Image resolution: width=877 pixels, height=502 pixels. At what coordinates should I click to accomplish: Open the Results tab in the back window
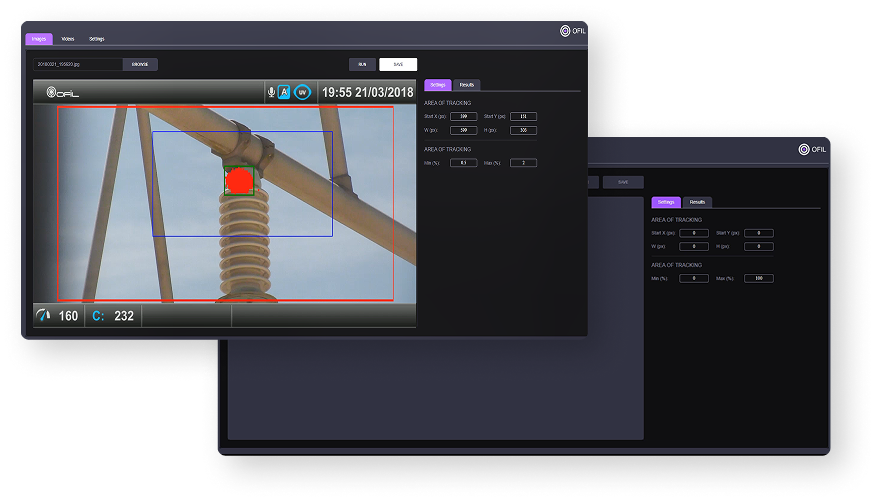pyautogui.click(x=697, y=202)
